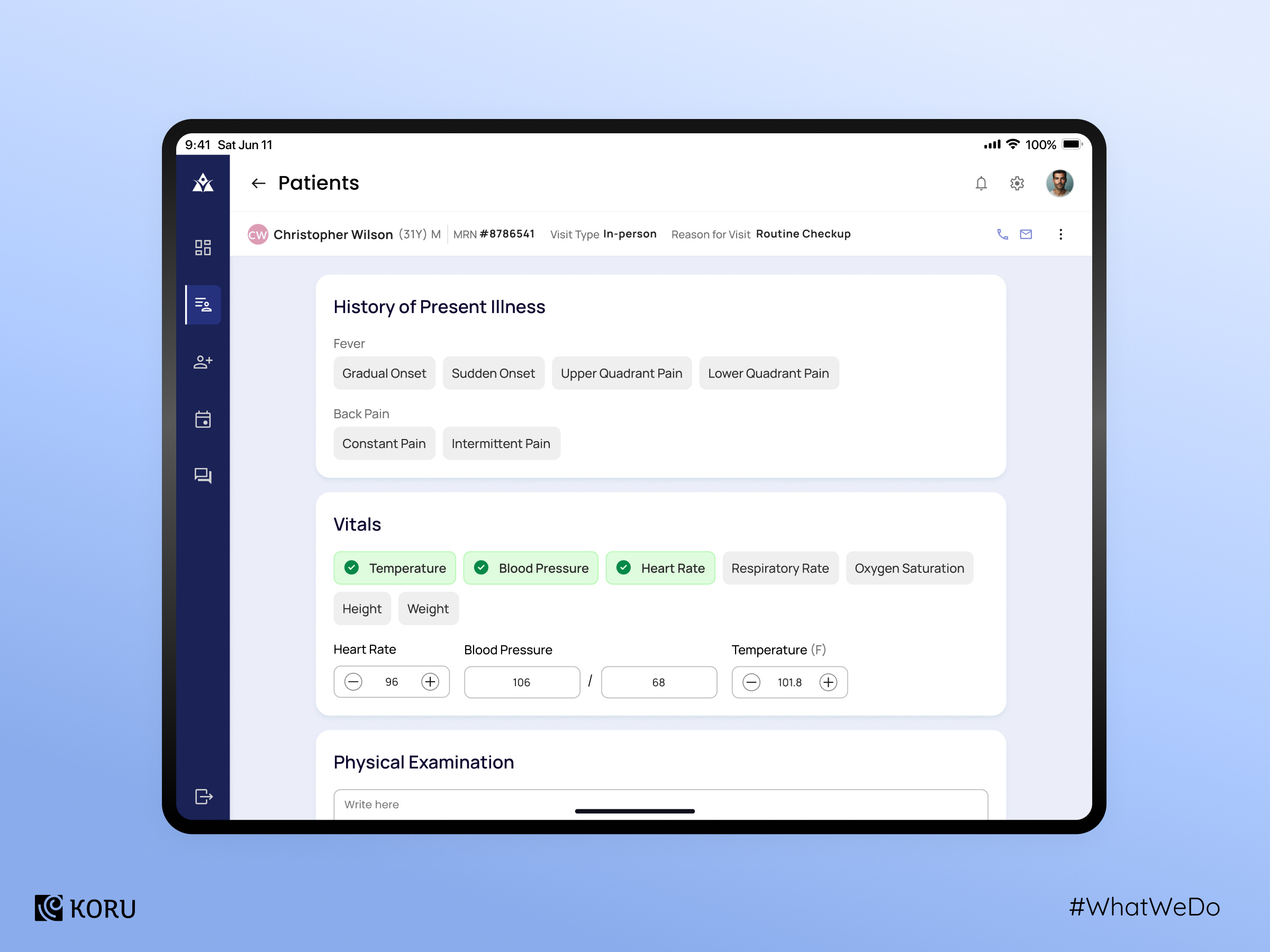Increase temperature using the plus stepper
The image size is (1270, 952).
pyautogui.click(x=828, y=682)
